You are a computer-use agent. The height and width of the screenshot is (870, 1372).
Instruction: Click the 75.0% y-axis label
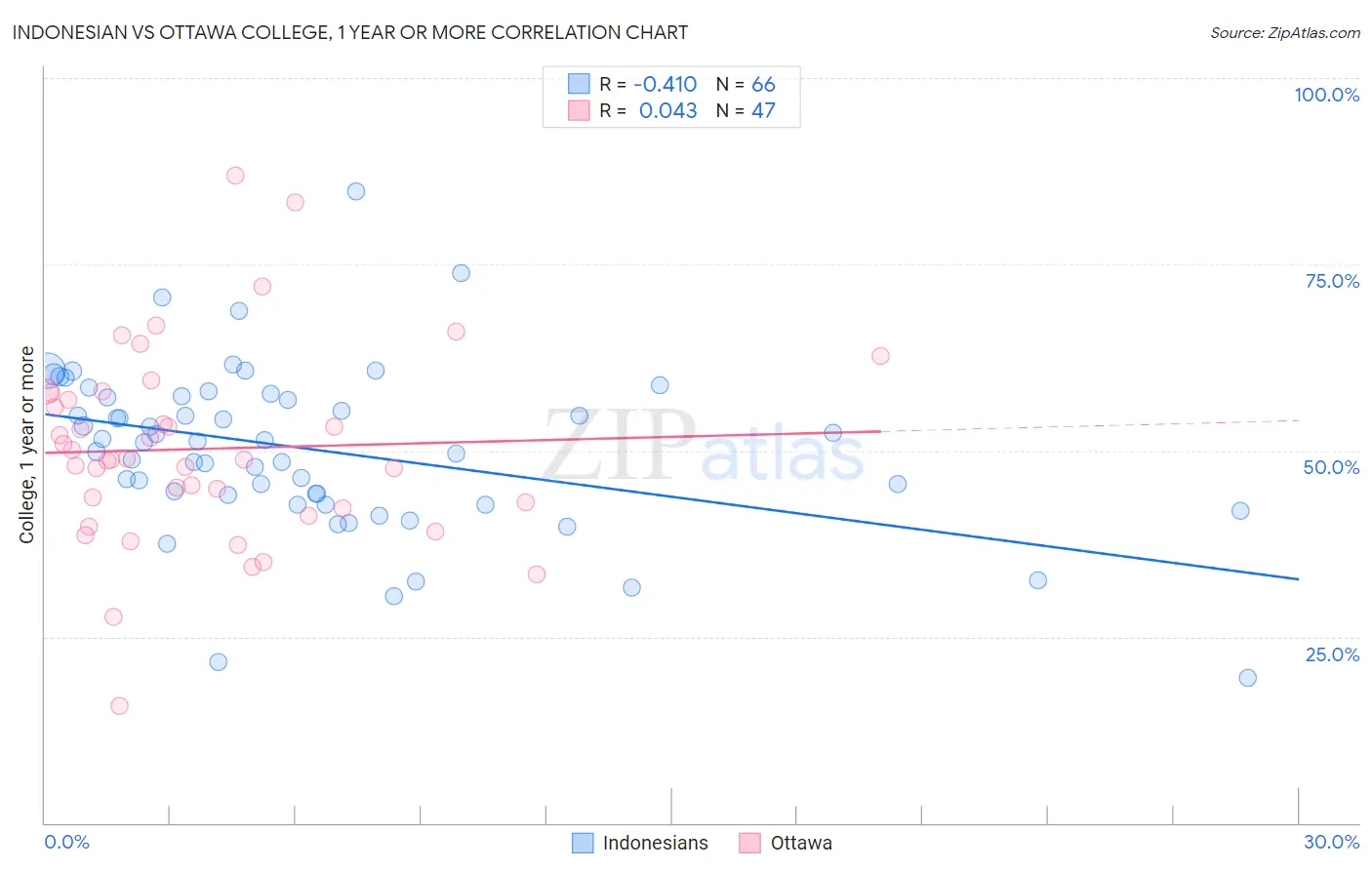tap(1332, 281)
